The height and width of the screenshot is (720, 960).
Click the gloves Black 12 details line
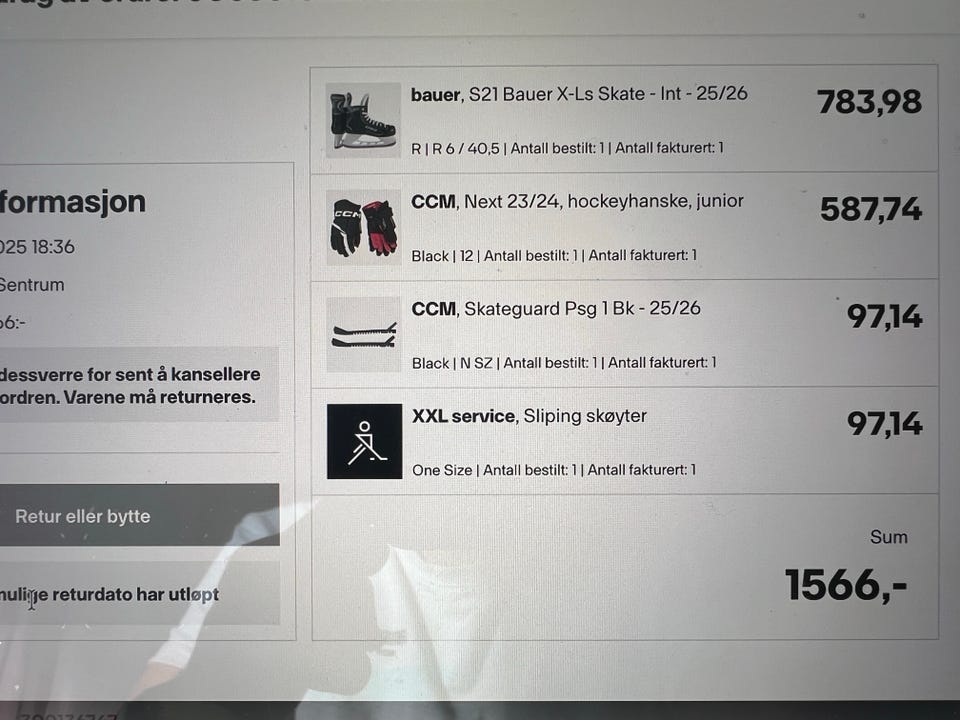pos(554,255)
